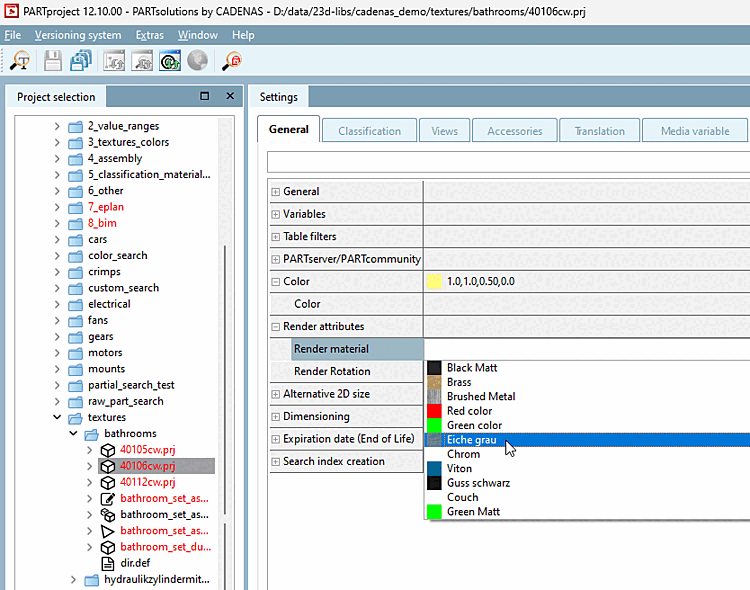Image resolution: width=750 pixels, height=590 pixels.
Task: Click the globe toolbar icon
Action: [x=197, y=61]
